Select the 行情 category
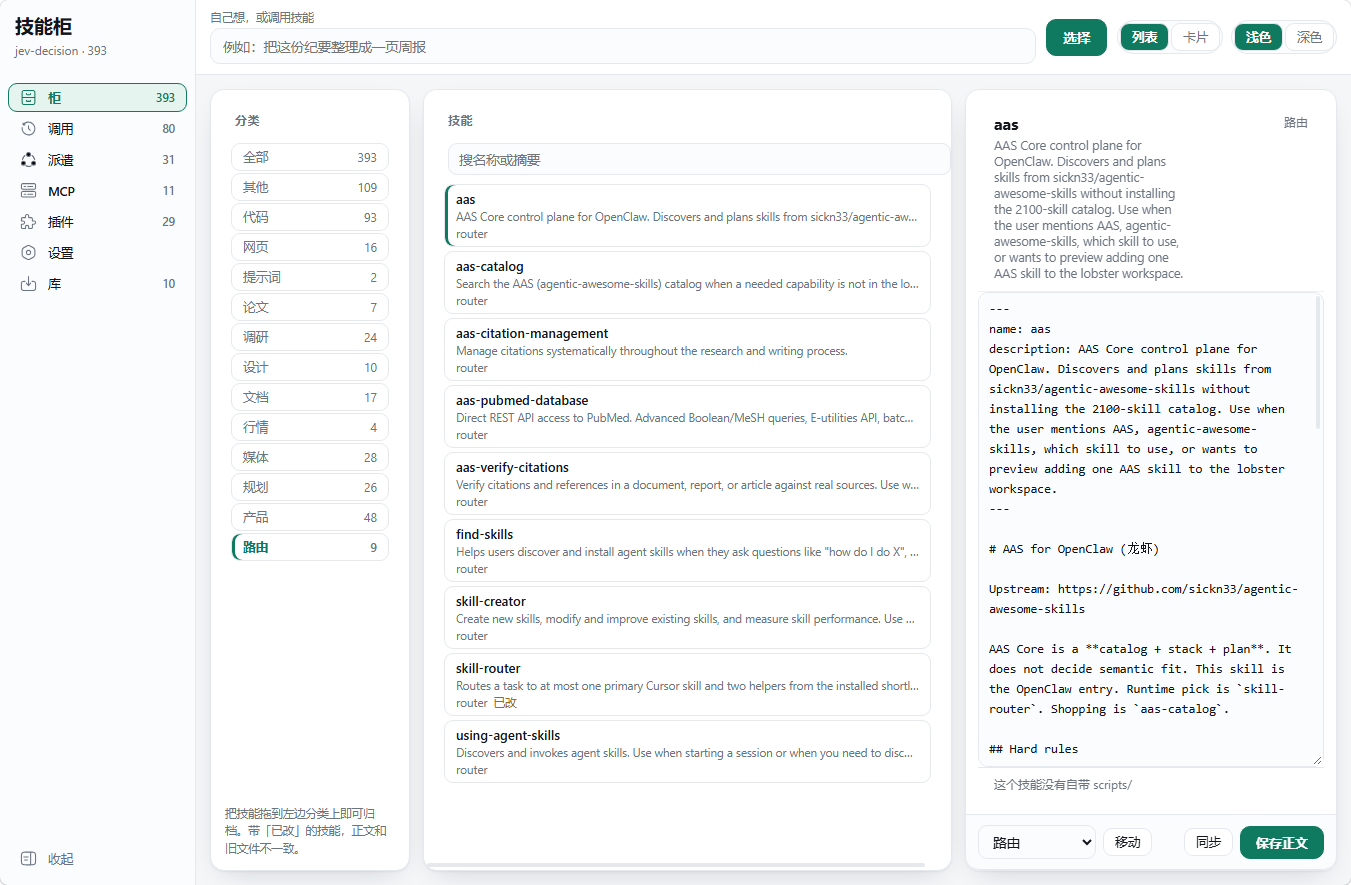 coord(310,427)
